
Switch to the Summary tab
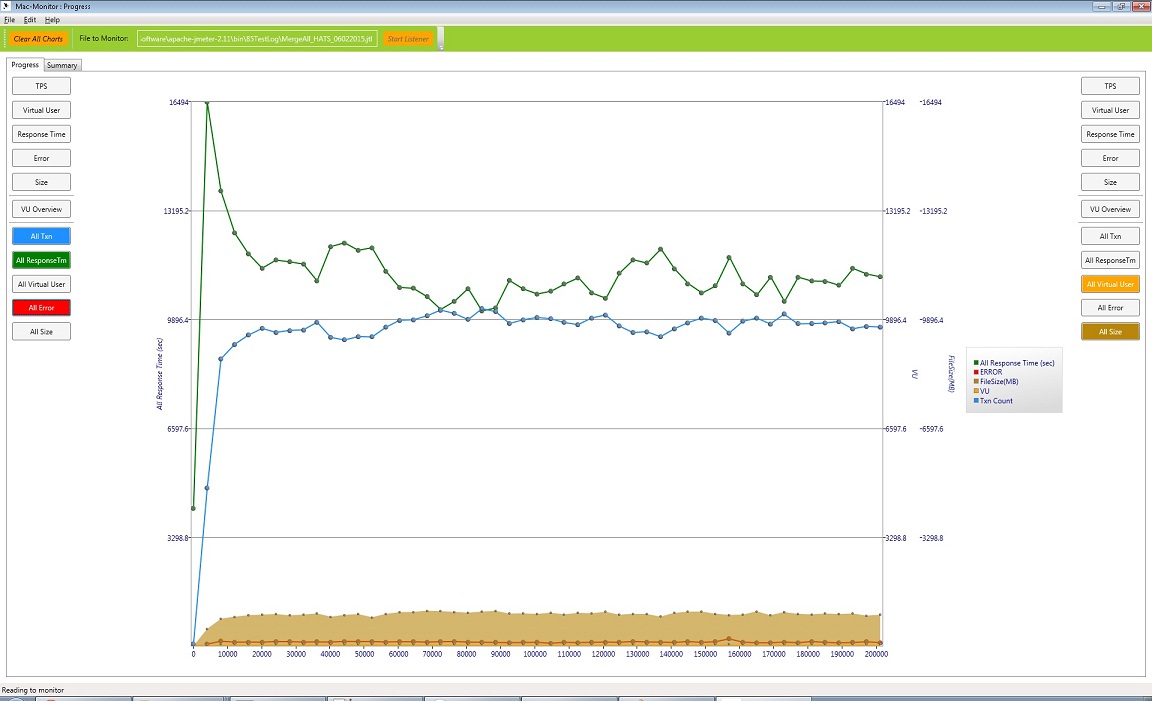tap(62, 65)
